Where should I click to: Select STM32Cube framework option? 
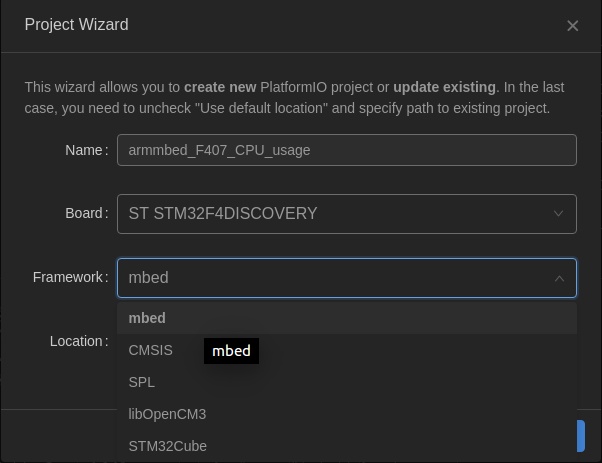[x=168, y=446]
